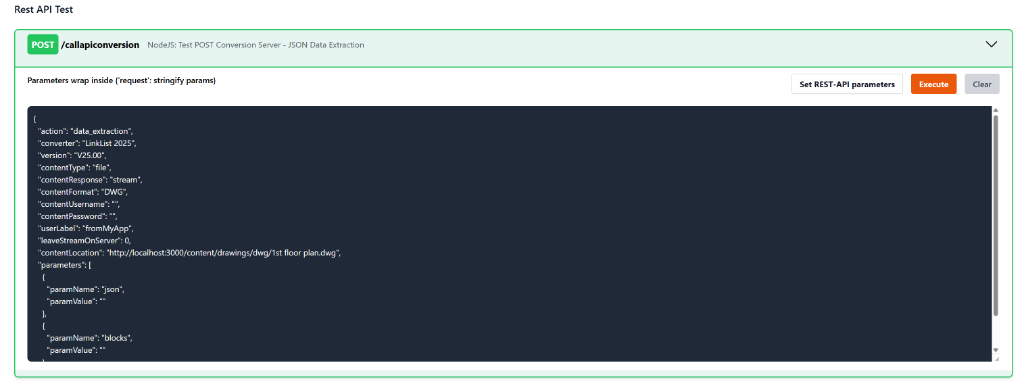Click the Clear button
Screen dimensions: 1024x383
point(982,84)
